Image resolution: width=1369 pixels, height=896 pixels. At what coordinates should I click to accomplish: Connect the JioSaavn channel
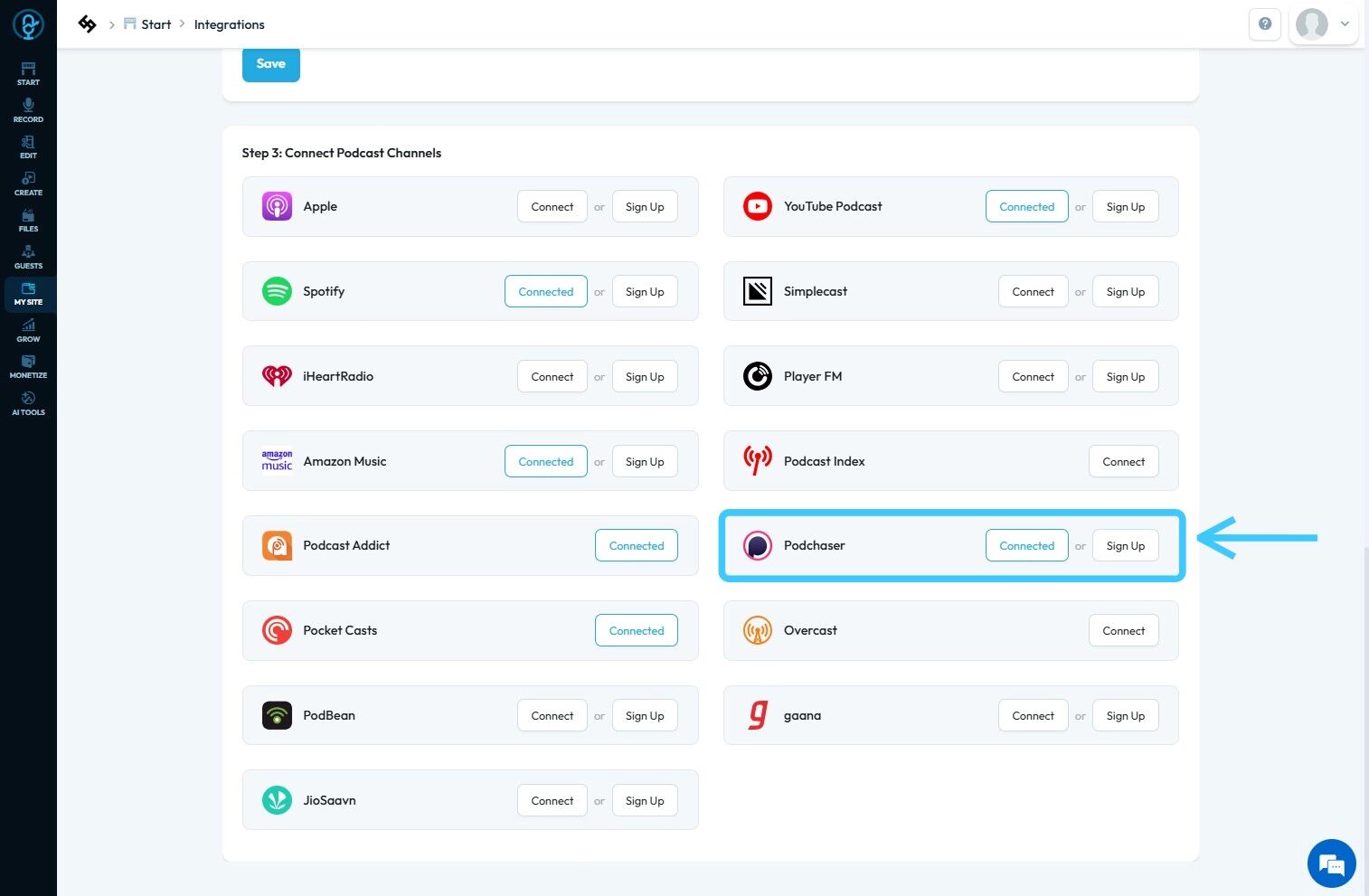[x=552, y=801]
